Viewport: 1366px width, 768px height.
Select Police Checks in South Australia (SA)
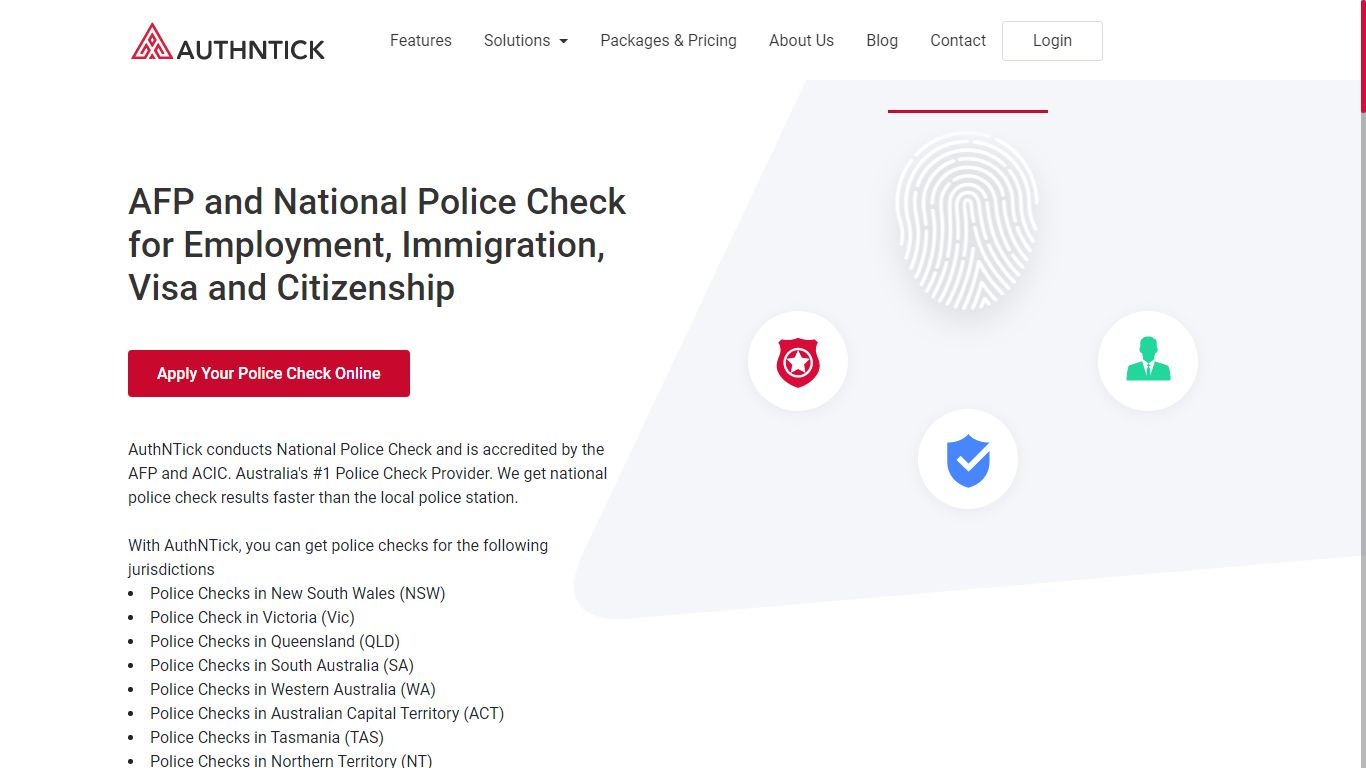tap(282, 665)
